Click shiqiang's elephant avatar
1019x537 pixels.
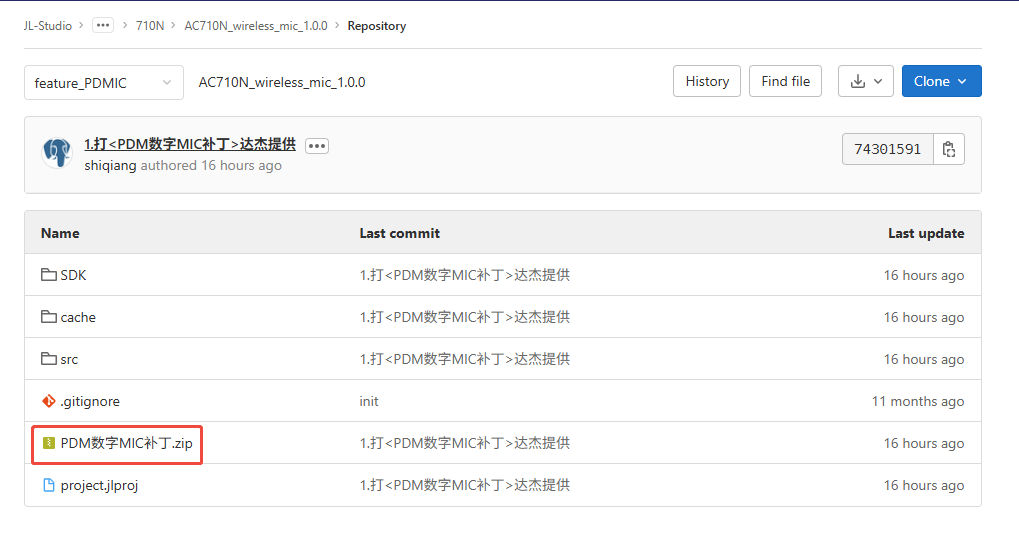pyautogui.click(x=57, y=153)
